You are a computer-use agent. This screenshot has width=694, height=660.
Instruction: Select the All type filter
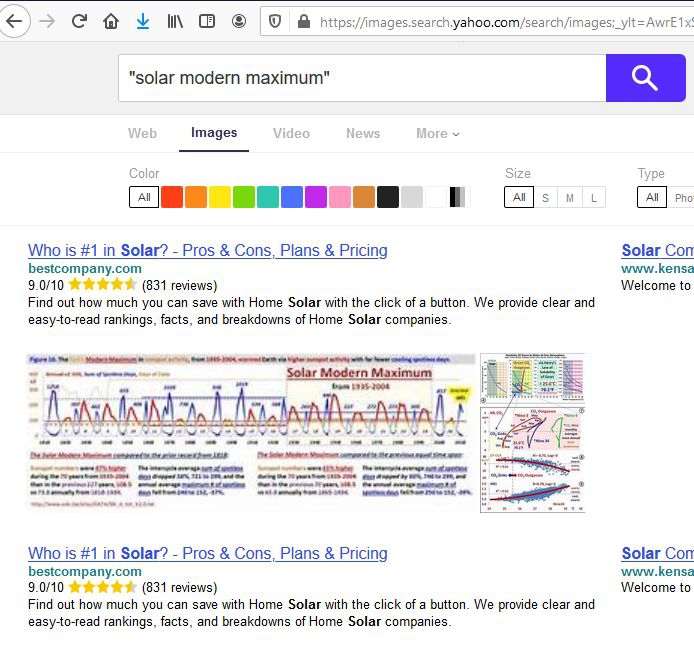click(x=652, y=197)
